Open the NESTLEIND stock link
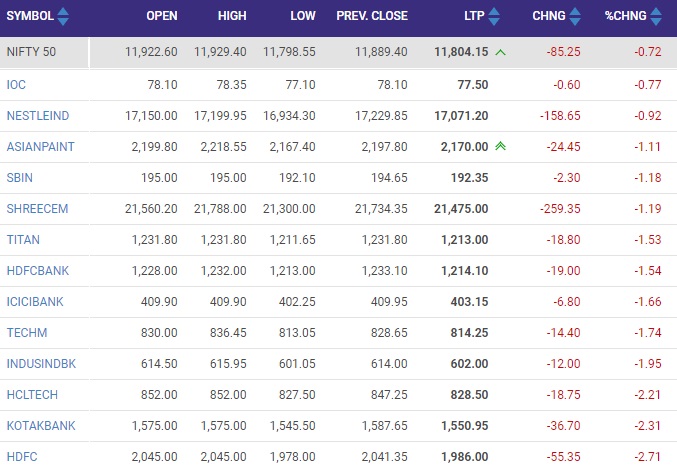 coord(38,116)
